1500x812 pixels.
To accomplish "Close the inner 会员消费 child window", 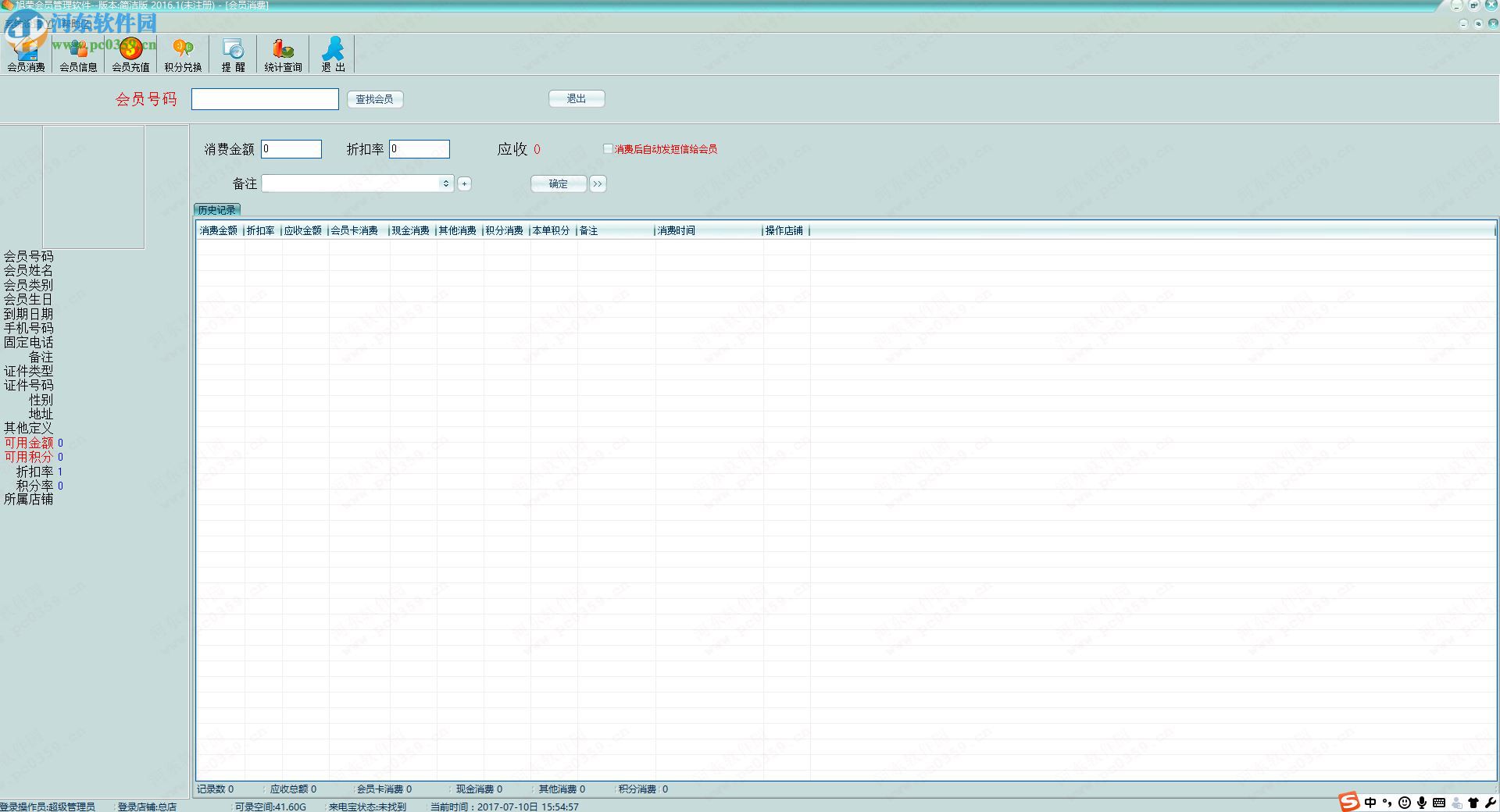I will pyautogui.click(x=1492, y=23).
